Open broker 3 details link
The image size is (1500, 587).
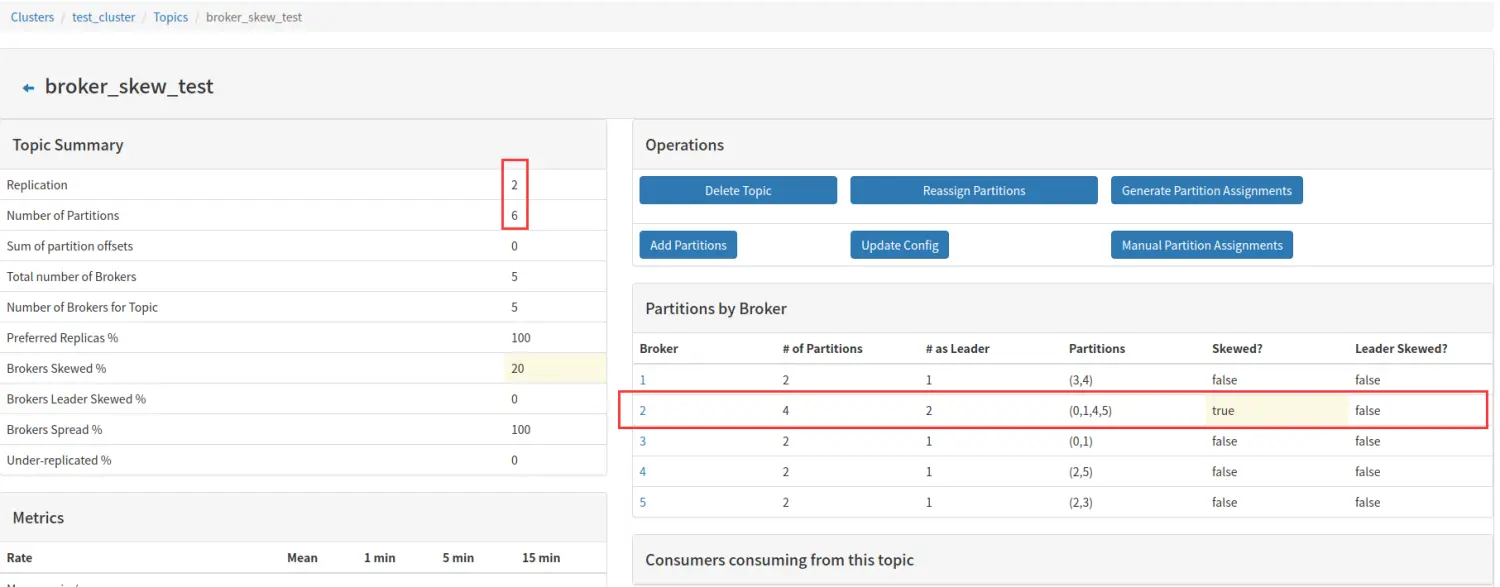coord(643,441)
